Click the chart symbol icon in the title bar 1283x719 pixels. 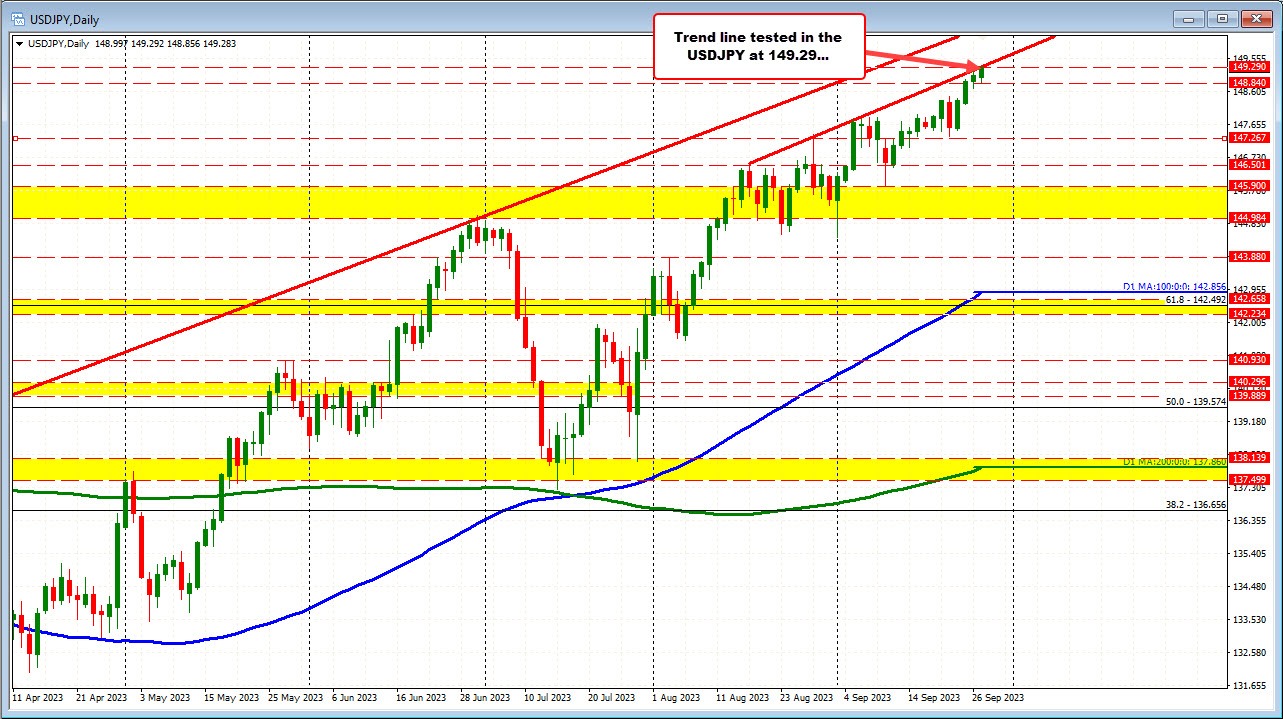pyautogui.click(x=19, y=18)
